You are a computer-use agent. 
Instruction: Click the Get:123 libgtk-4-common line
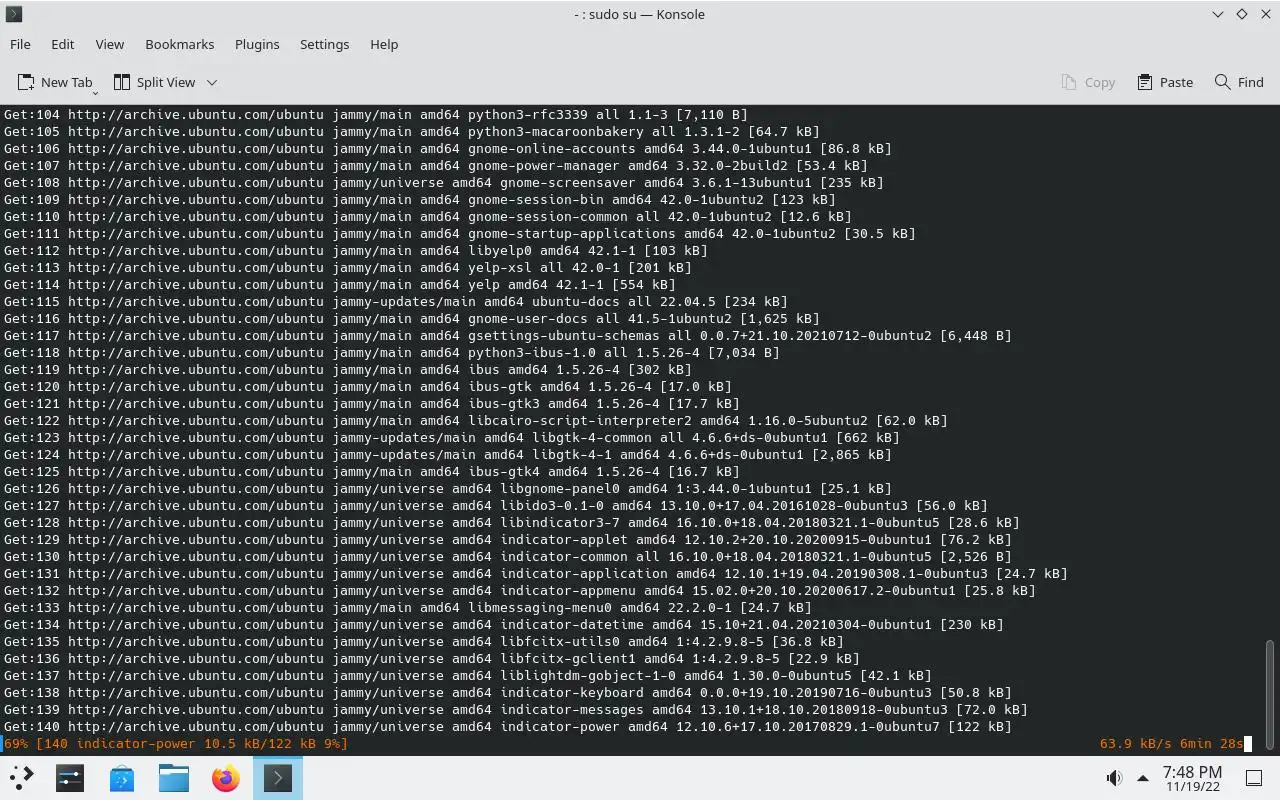pyautogui.click(x=452, y=437)
